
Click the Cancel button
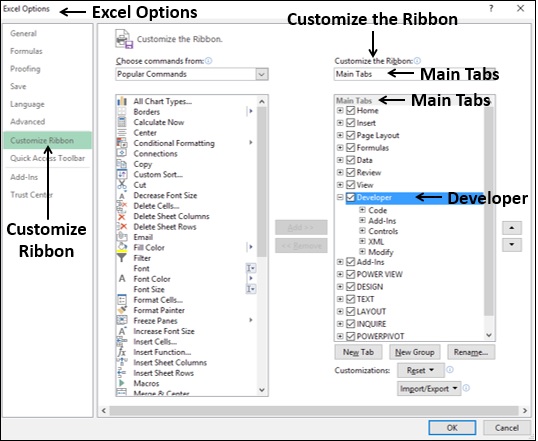[x=506, y=428]
